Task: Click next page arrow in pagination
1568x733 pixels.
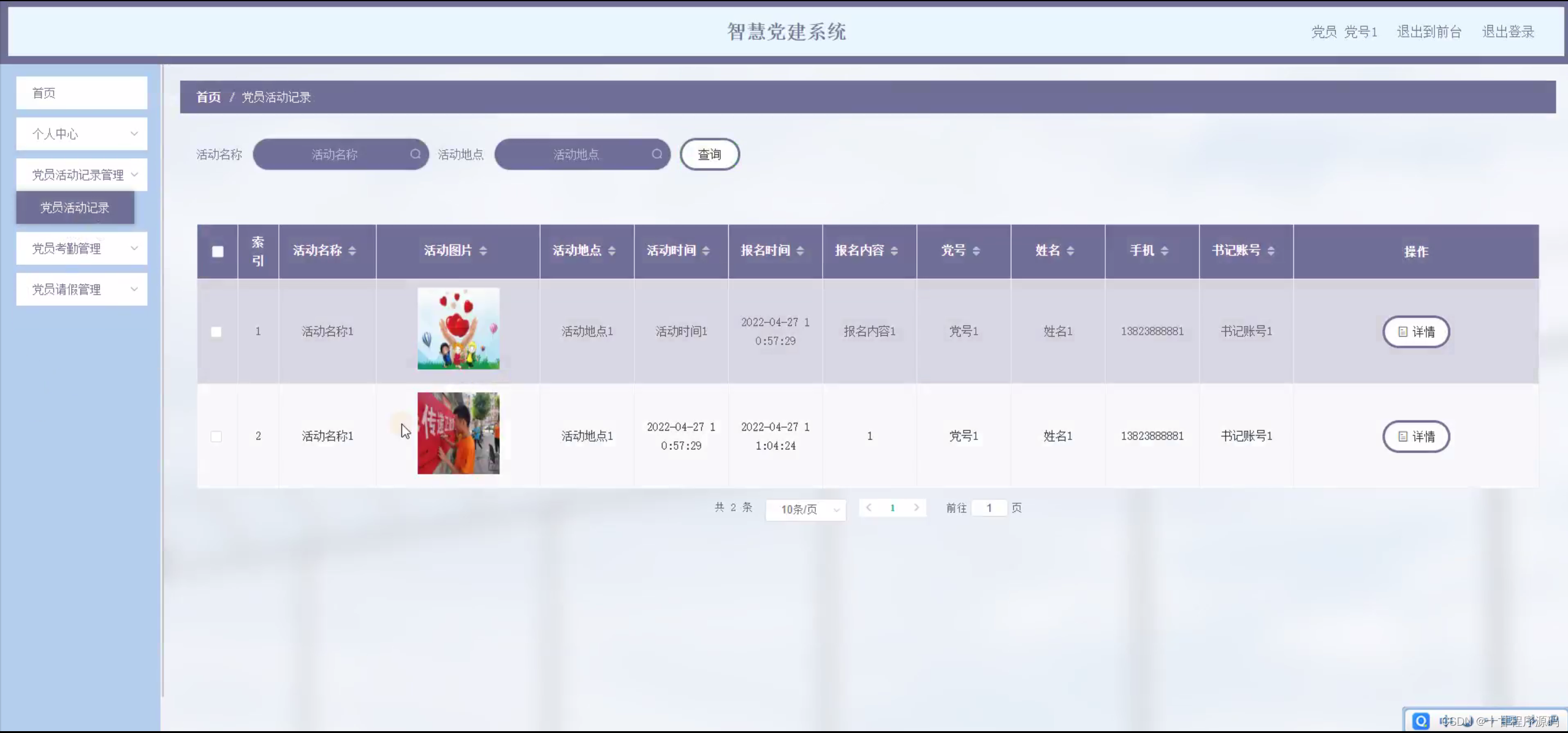Action: tap(916, 507)
